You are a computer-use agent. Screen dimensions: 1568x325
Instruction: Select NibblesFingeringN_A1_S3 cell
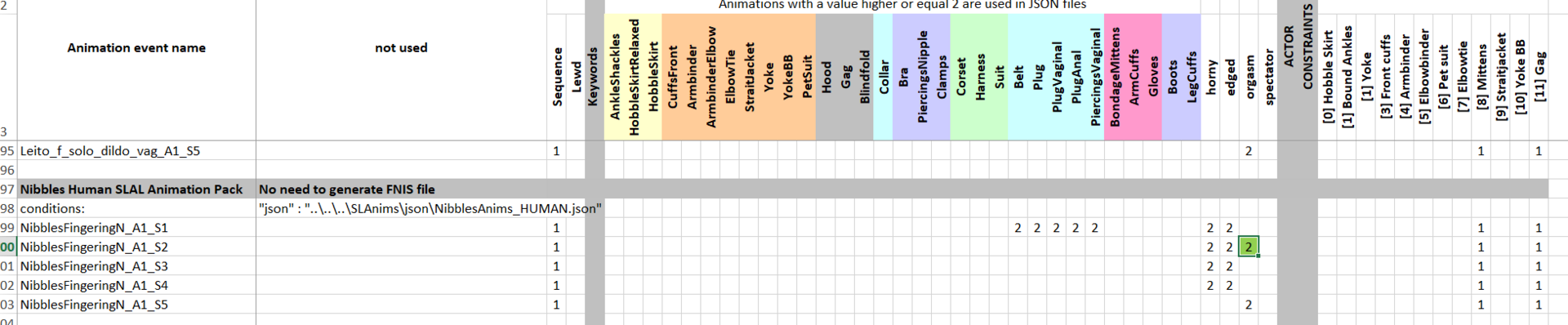[136, 266]
